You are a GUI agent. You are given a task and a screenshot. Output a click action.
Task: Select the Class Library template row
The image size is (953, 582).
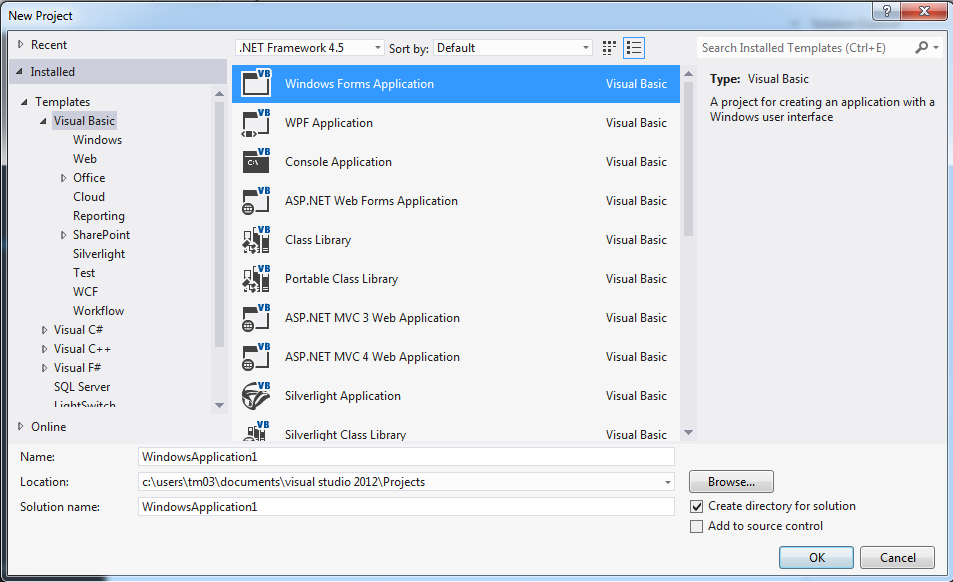point(456,239)
